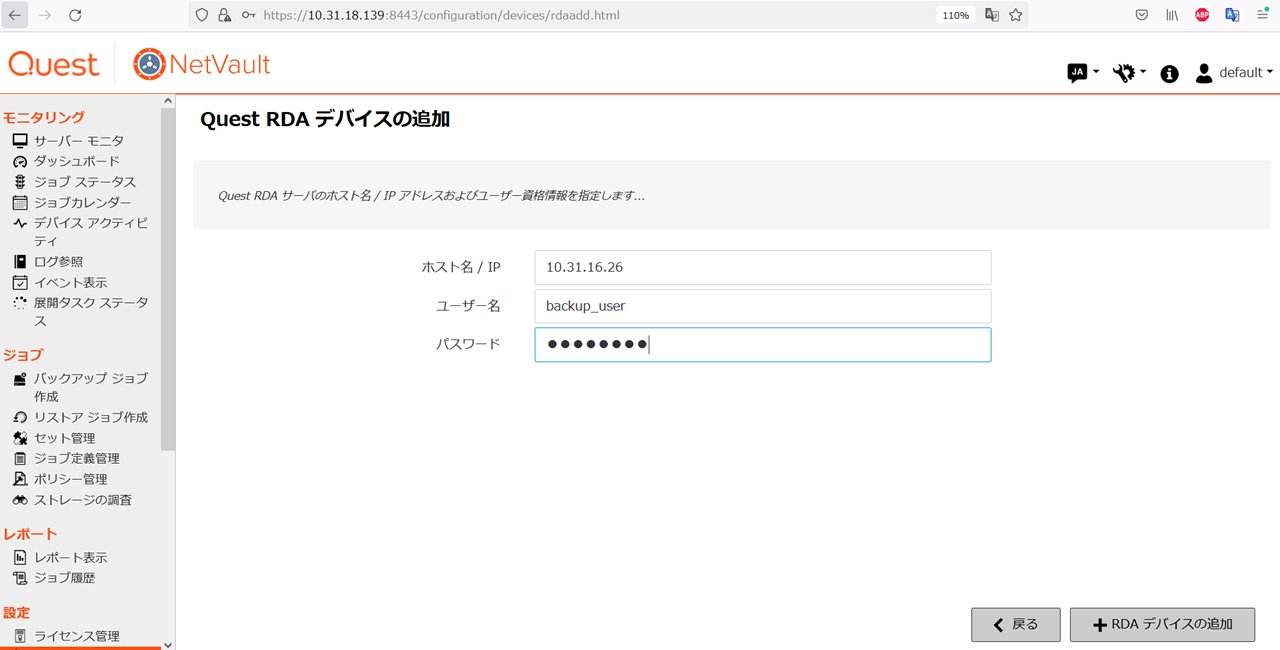The image size is (1280, 650).
Task: Click the ジョブ履歴 history icon
Action: [x=20, y=578]
